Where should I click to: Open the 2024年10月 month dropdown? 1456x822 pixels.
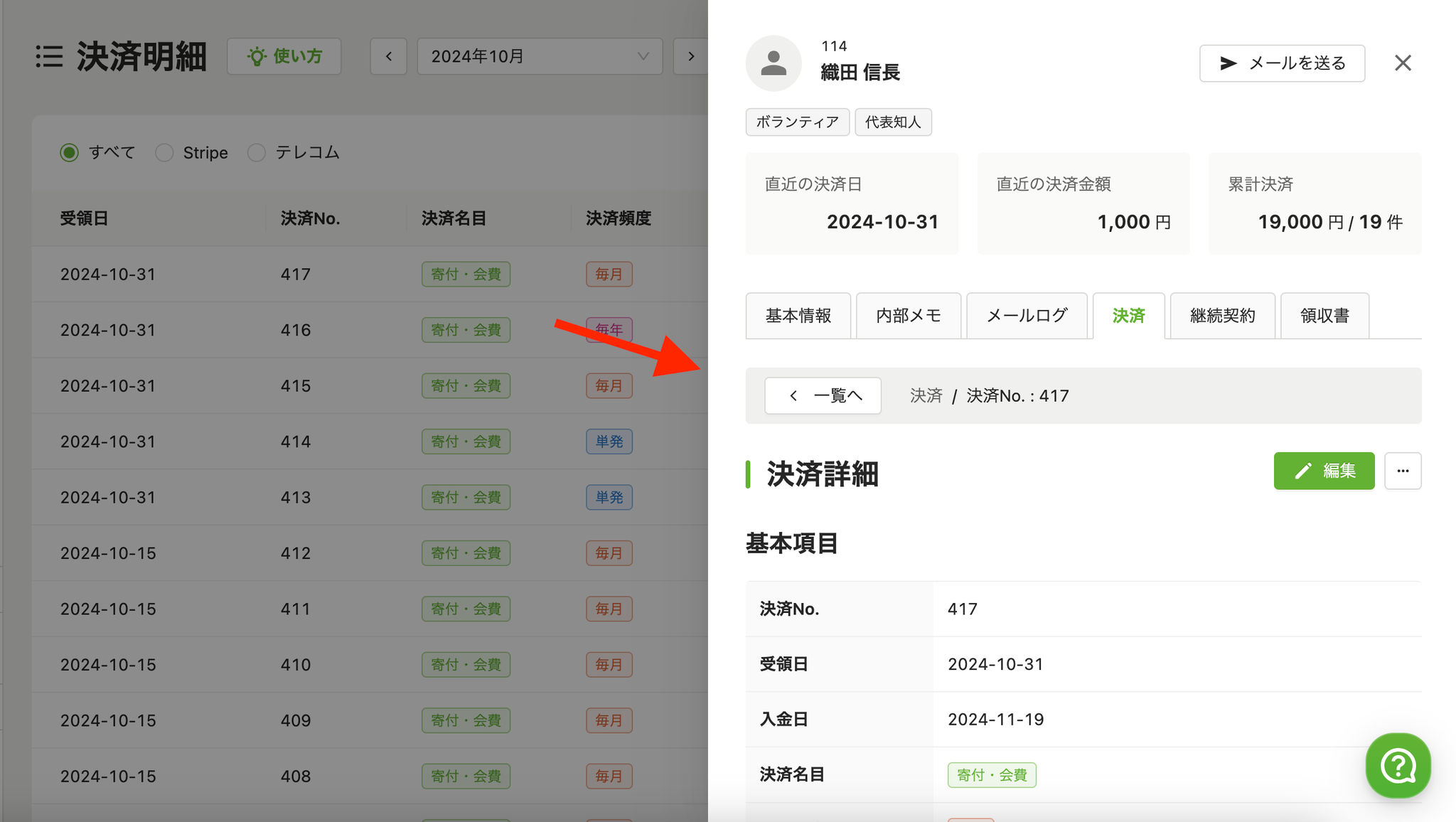tap(540, 56)
